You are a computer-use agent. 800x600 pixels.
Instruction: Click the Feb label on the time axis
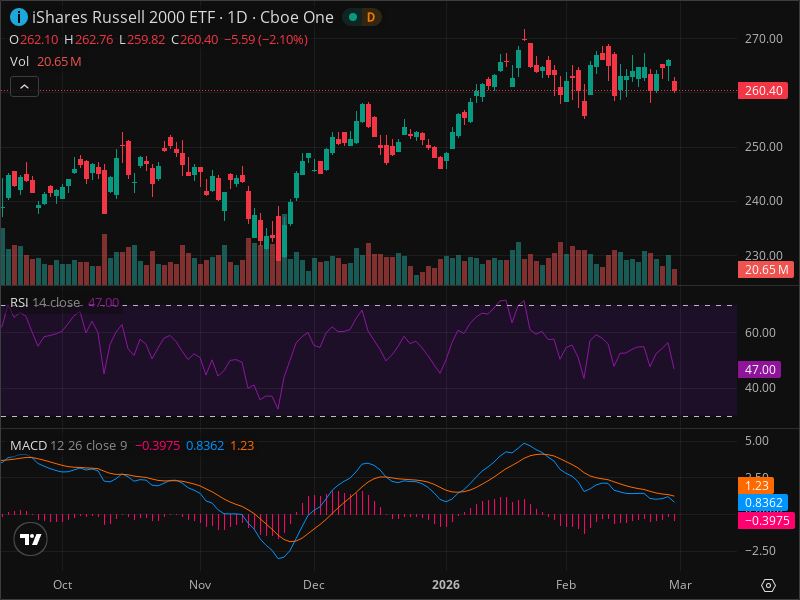click(x=566, y=585)
